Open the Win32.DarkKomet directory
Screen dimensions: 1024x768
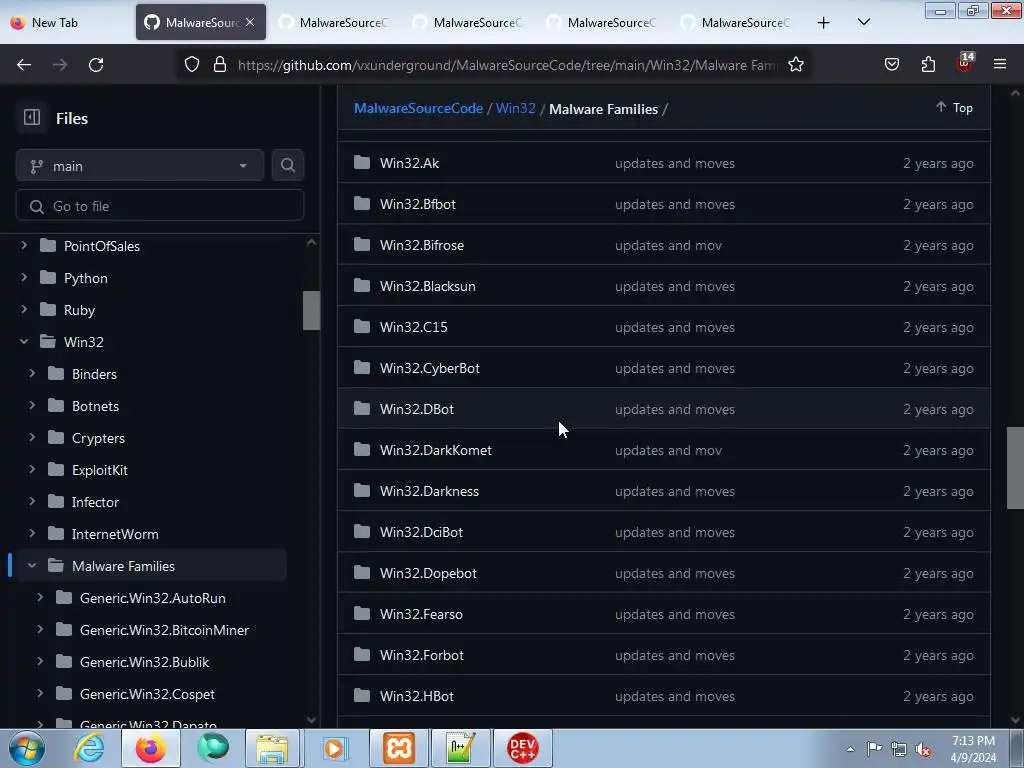[x=436, y=450]
